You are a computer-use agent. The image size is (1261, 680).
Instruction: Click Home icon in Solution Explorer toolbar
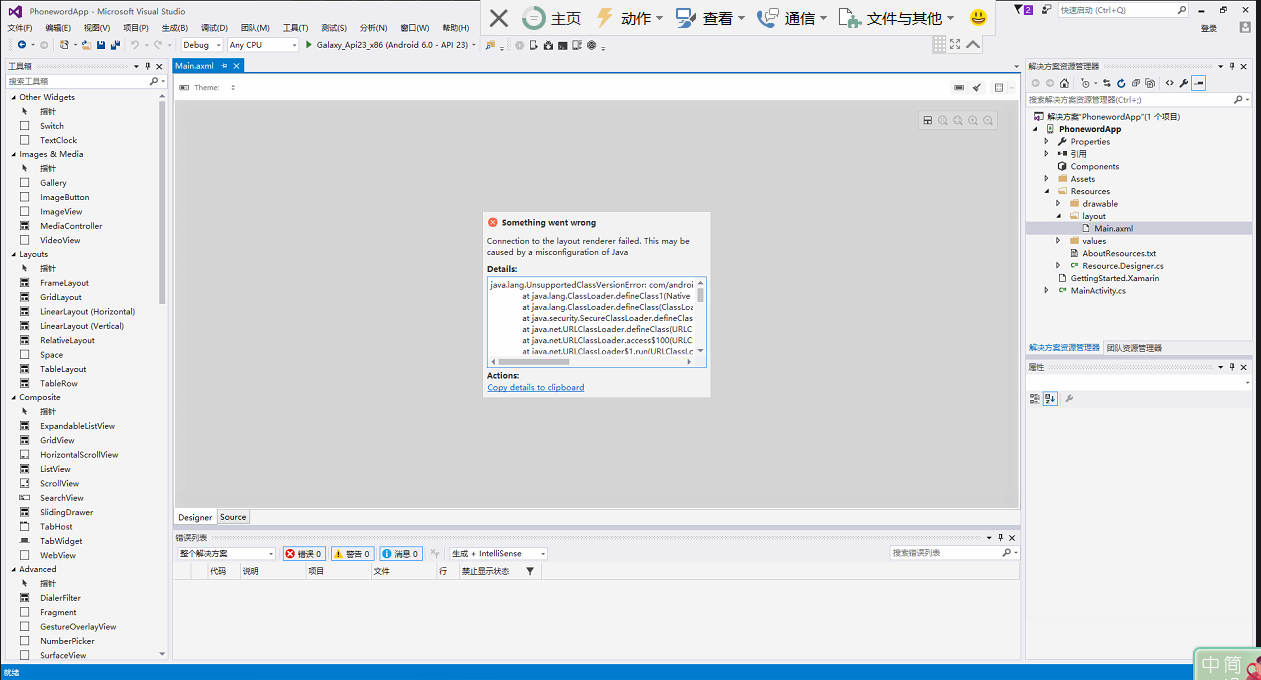[1064, 83]
